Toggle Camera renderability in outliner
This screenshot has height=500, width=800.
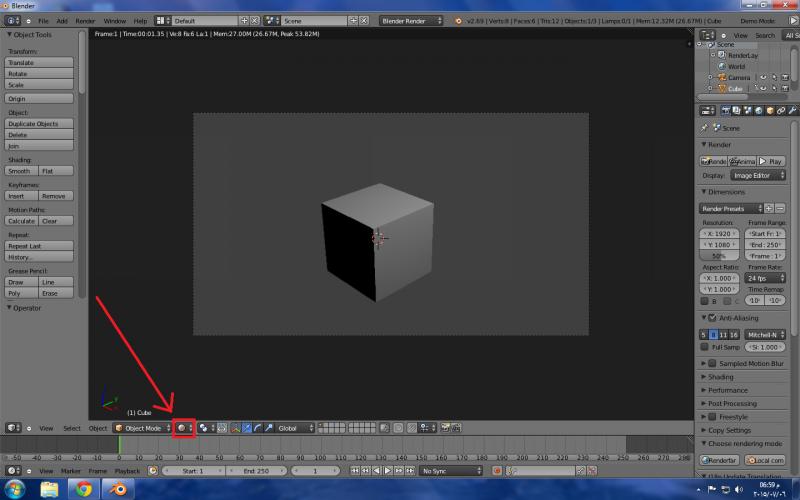[785, 78]
